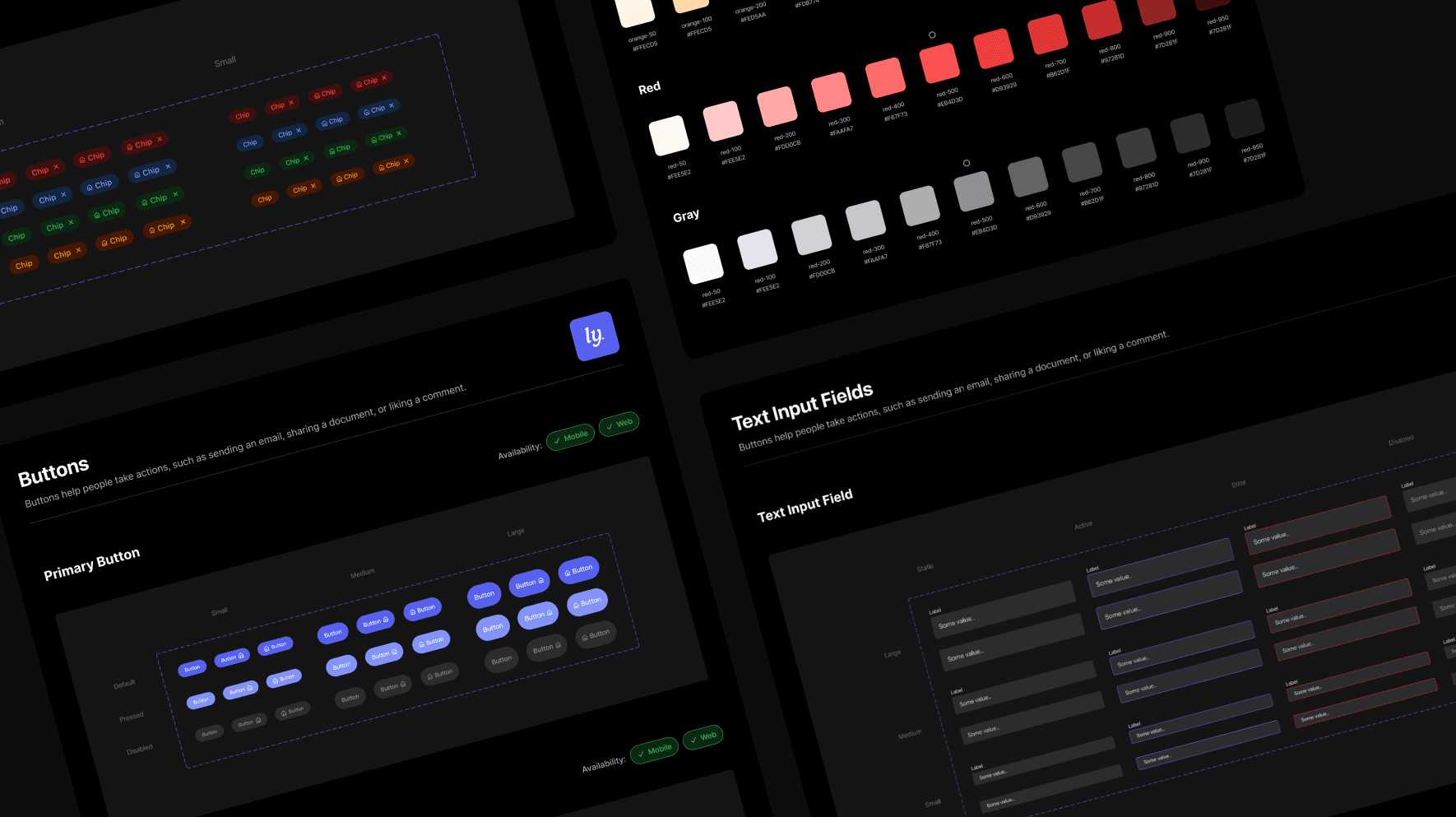Click home icon in Large default leading-icon Button

[568, 572]
